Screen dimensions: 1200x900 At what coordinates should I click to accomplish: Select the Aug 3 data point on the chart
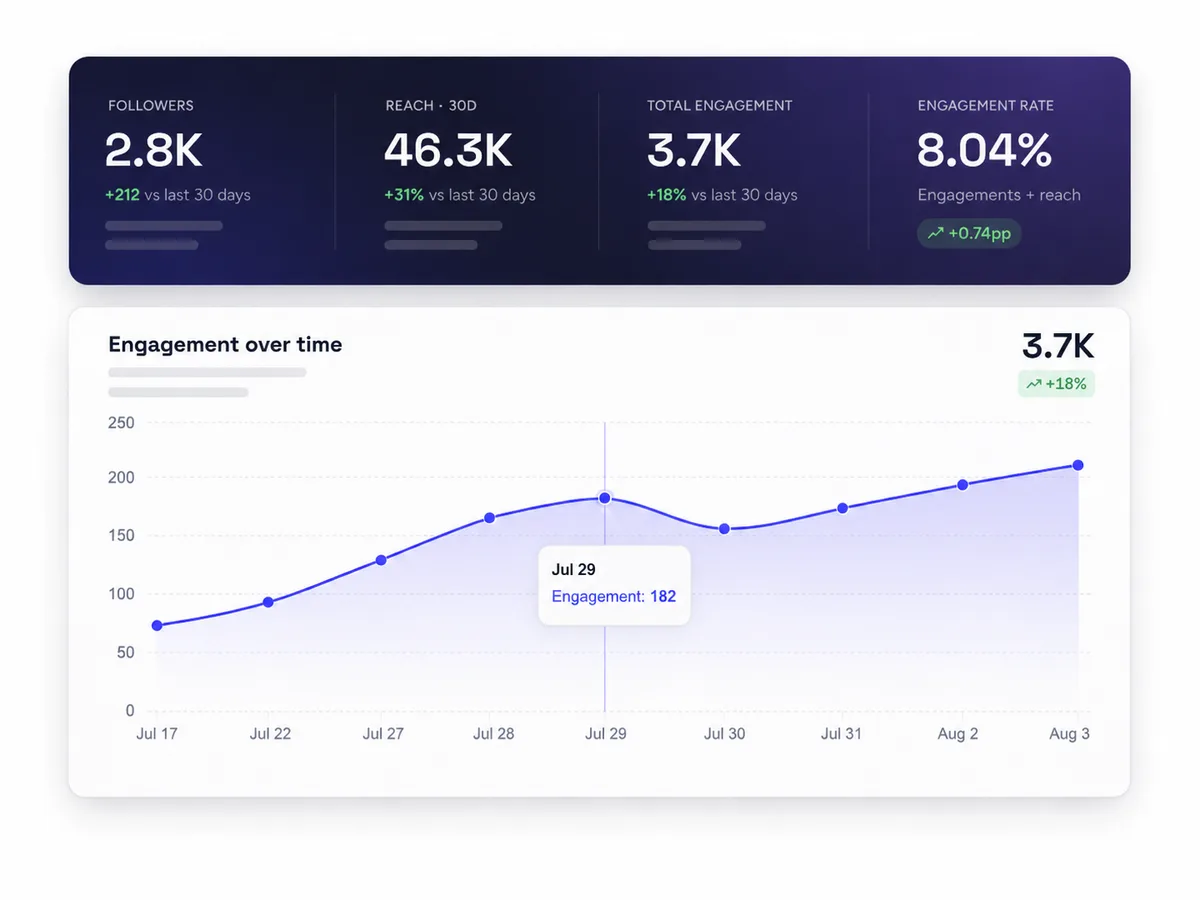coord(1078,465)
